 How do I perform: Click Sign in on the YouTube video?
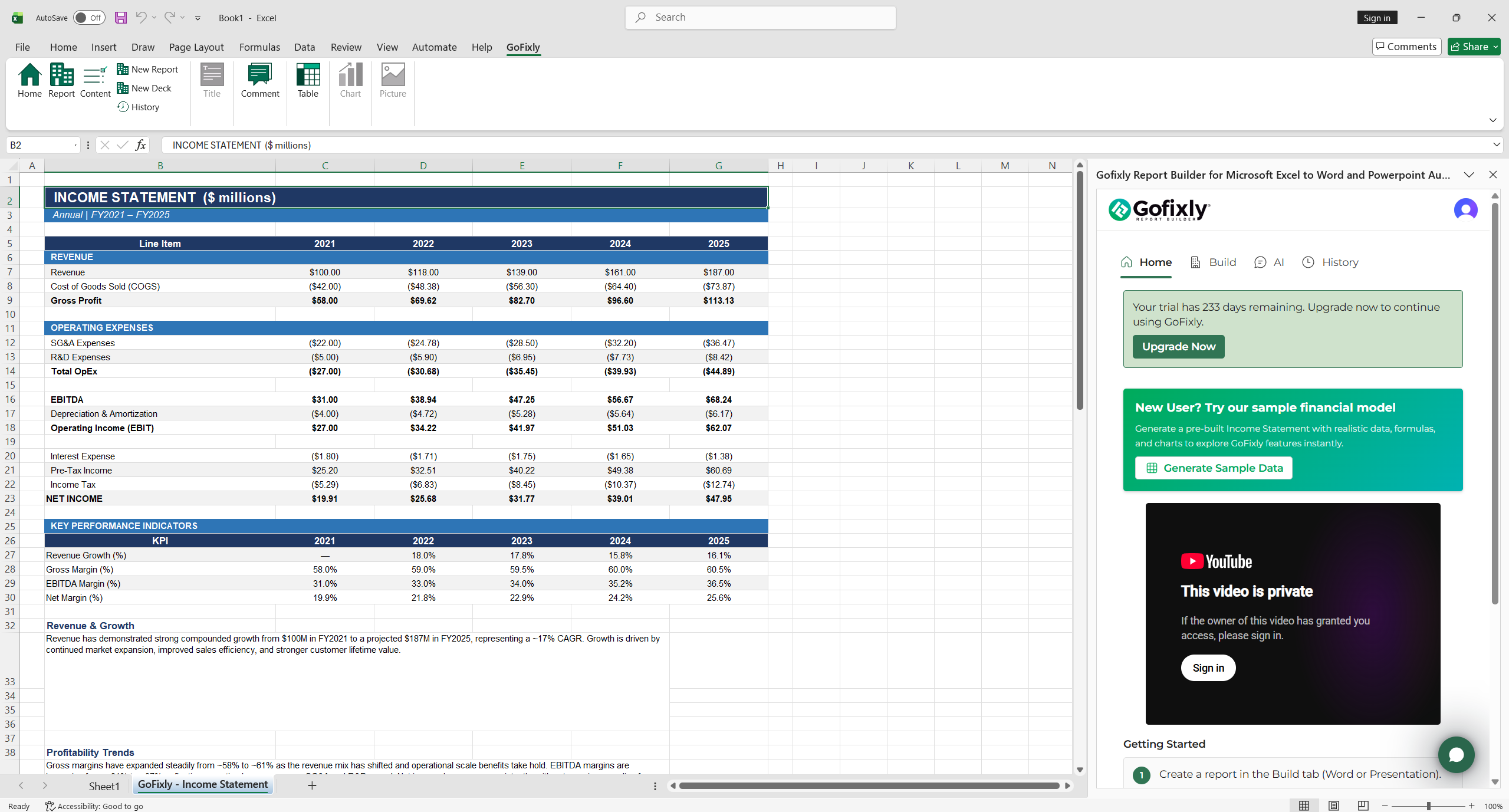pos(1208,668)
